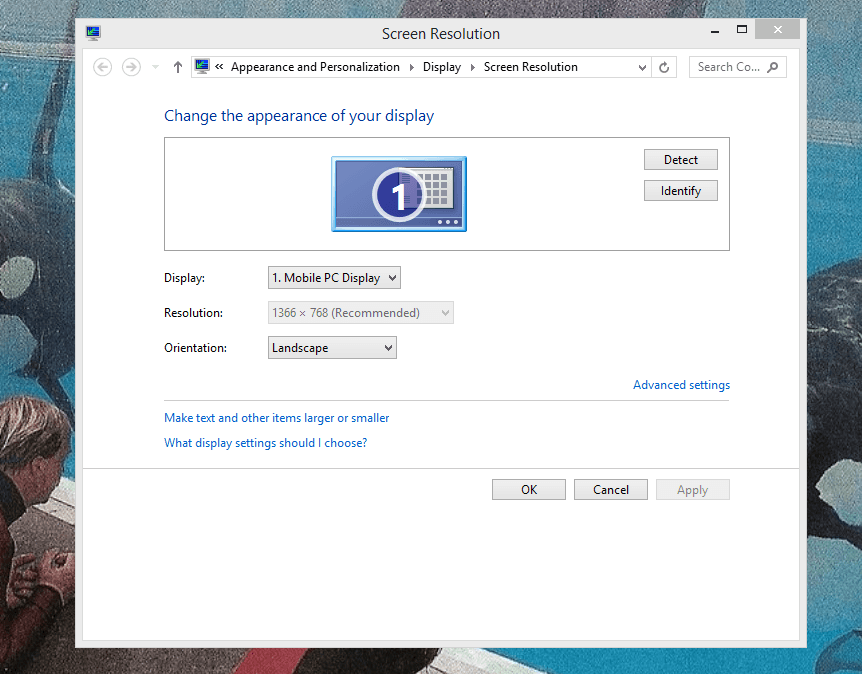Click the Control Panel icon in address bar
Viewport: 862px width, 674px height.
point(202,67)
